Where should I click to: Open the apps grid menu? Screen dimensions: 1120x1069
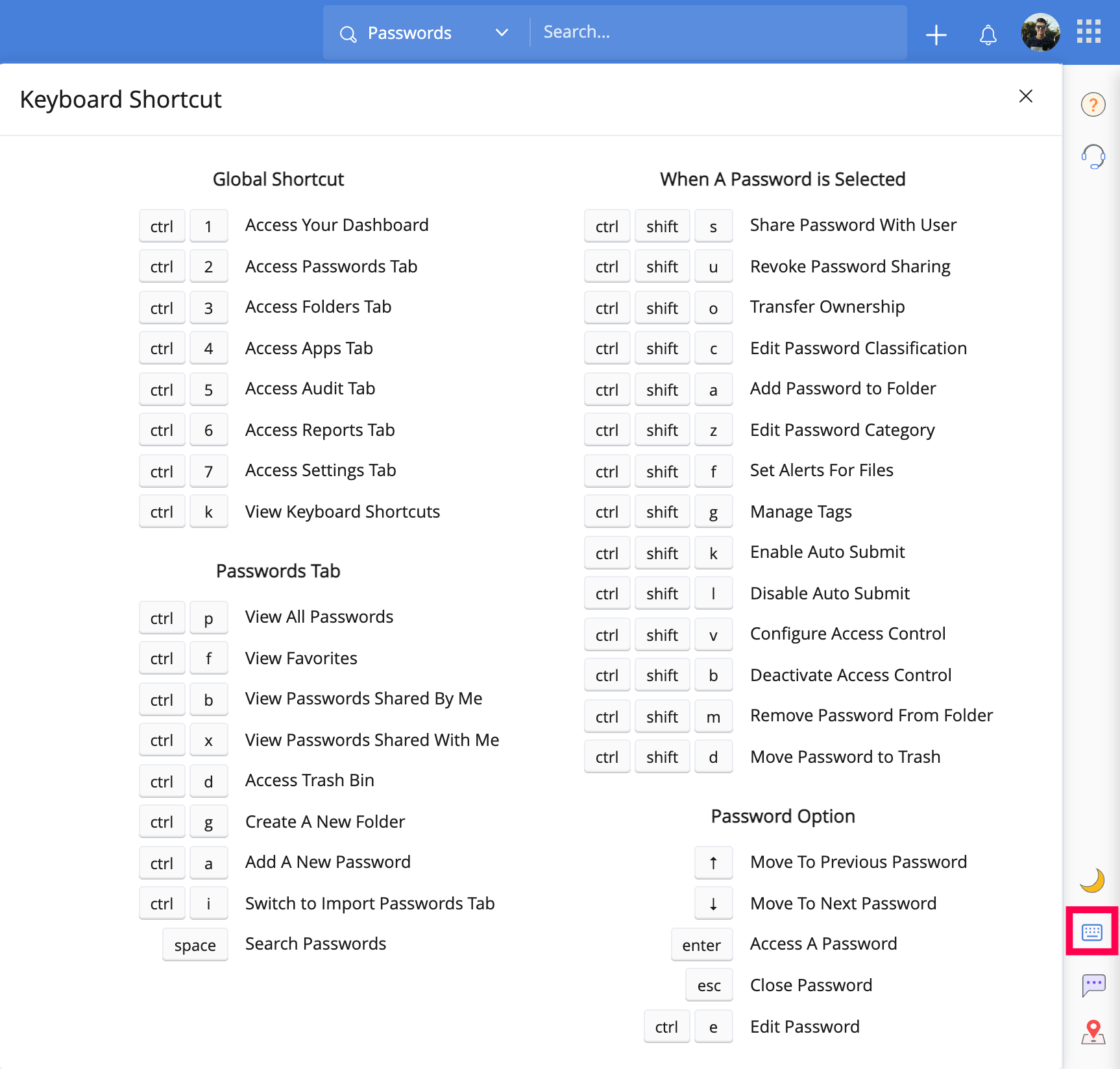(x=1088, y=30)
